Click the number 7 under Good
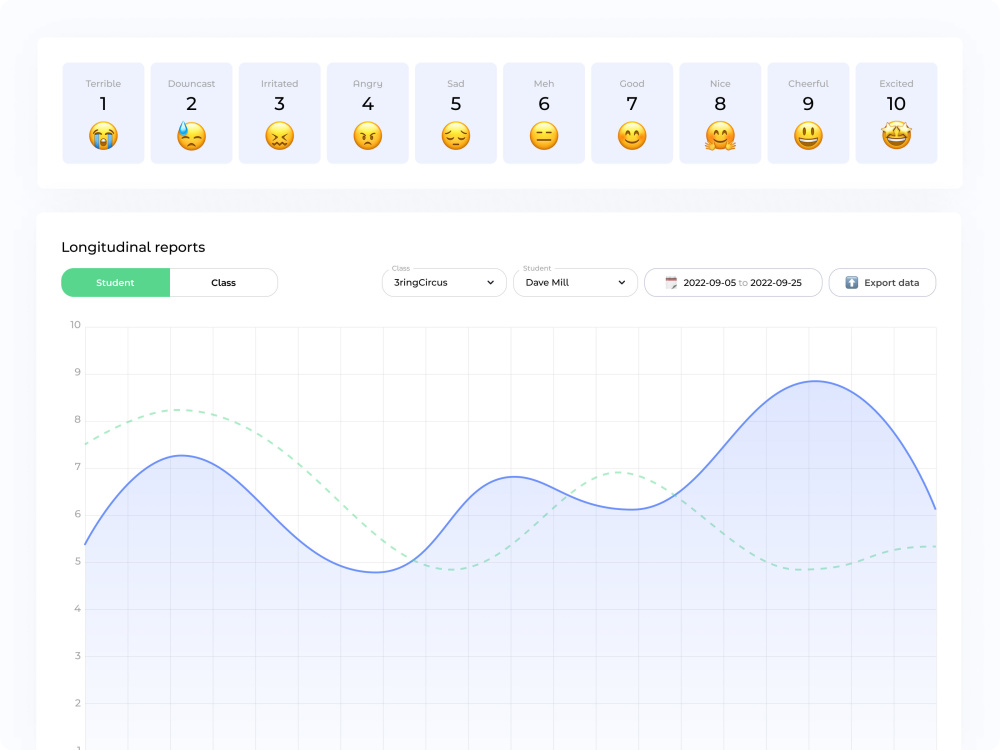The image size is (1000, 750). [632, 103]
